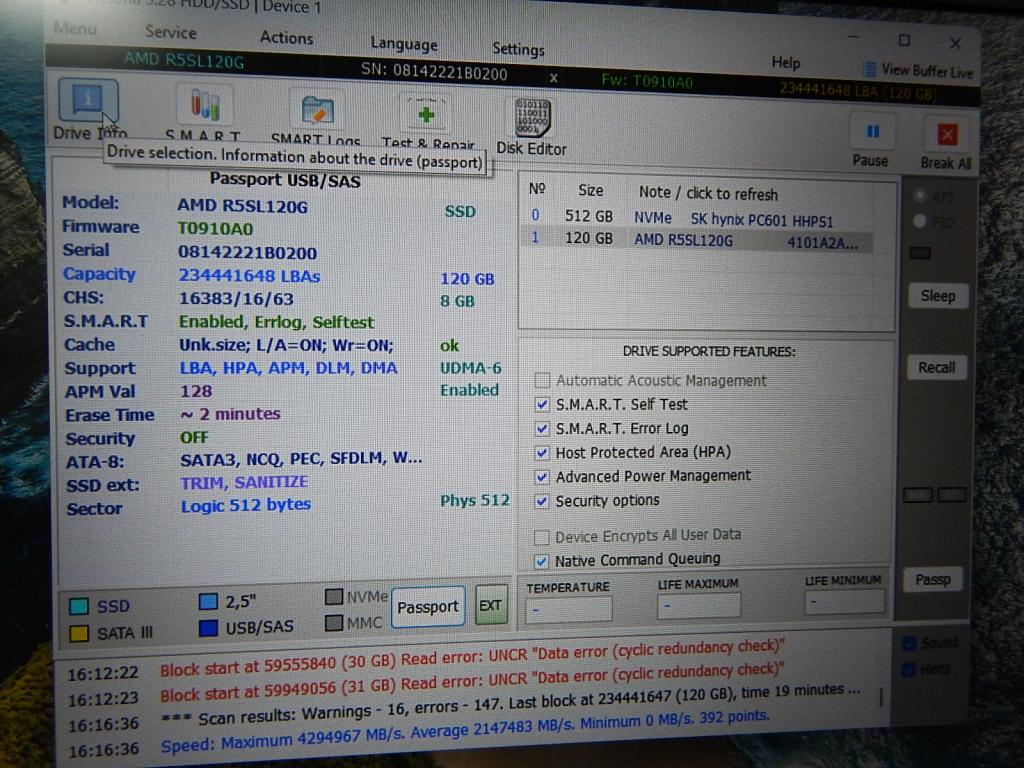Open the Menu menu
Image resolution: width=1024 pixels, height=768 pixels.
tap(75, 29)
